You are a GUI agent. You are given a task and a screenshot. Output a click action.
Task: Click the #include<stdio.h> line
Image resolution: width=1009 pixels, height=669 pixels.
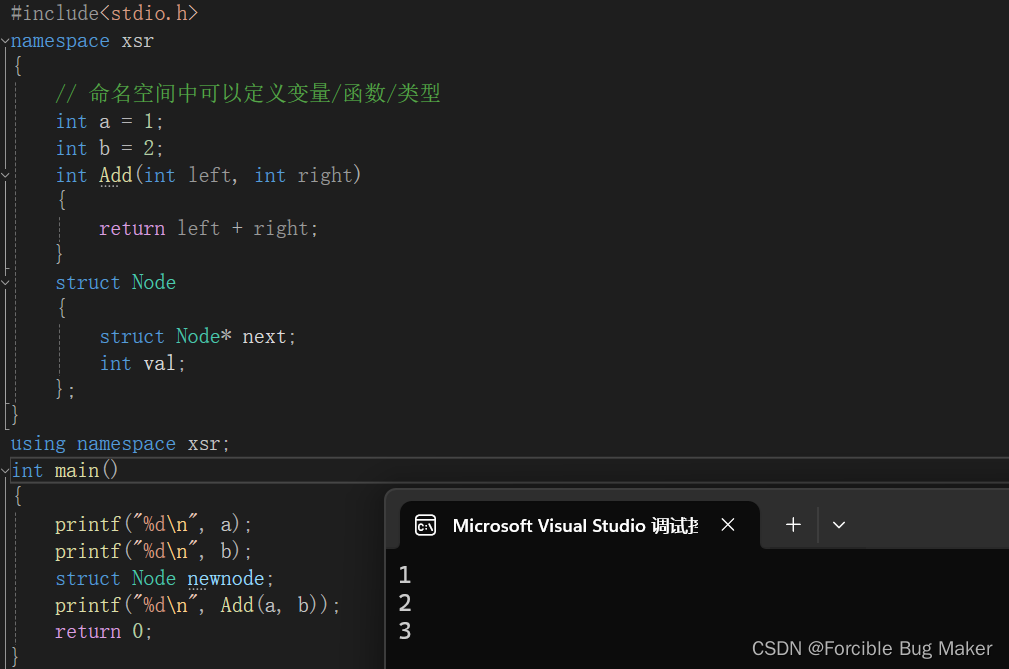(104, 14)
